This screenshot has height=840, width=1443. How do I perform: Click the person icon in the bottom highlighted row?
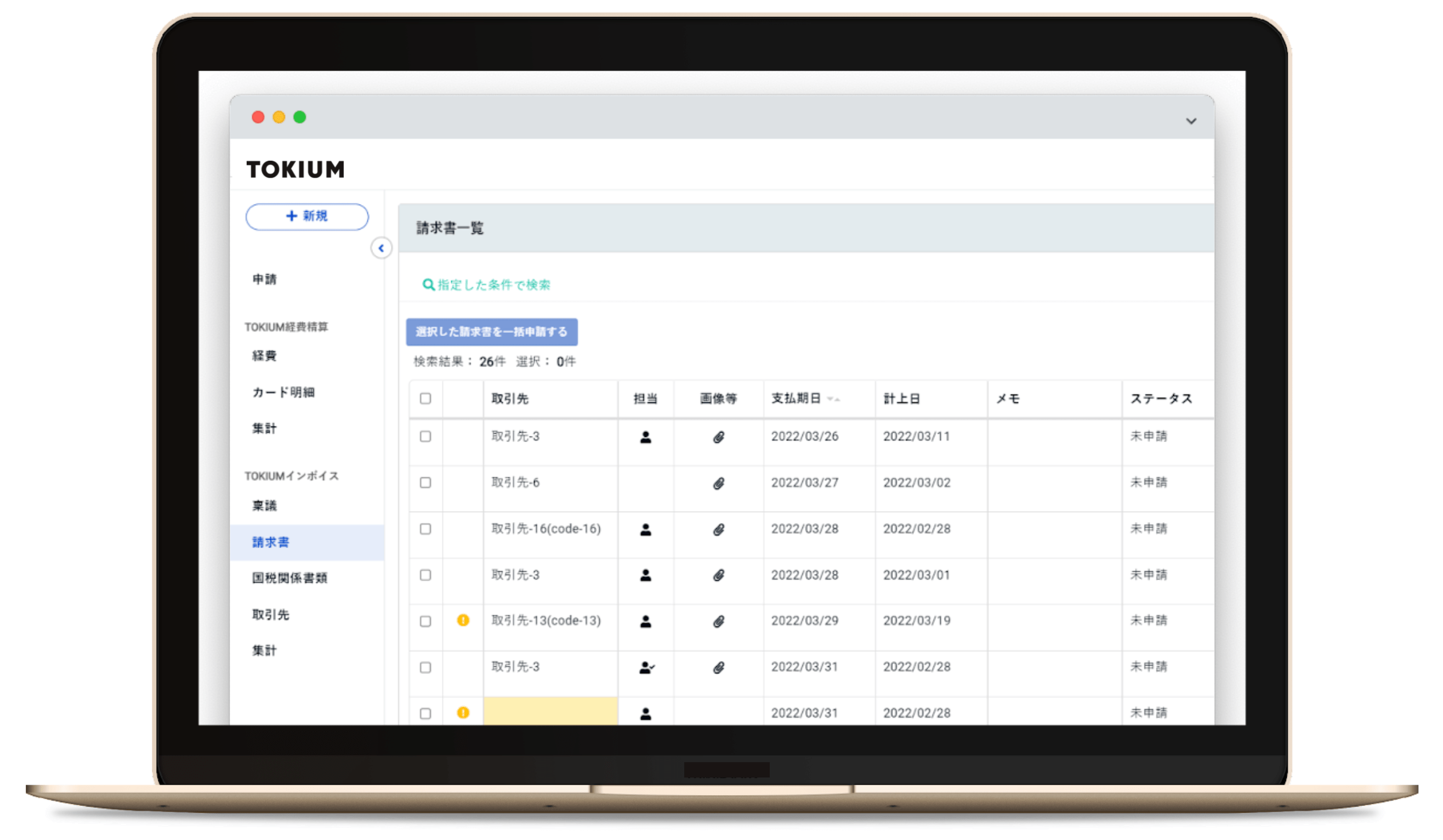tap(645, 713)
